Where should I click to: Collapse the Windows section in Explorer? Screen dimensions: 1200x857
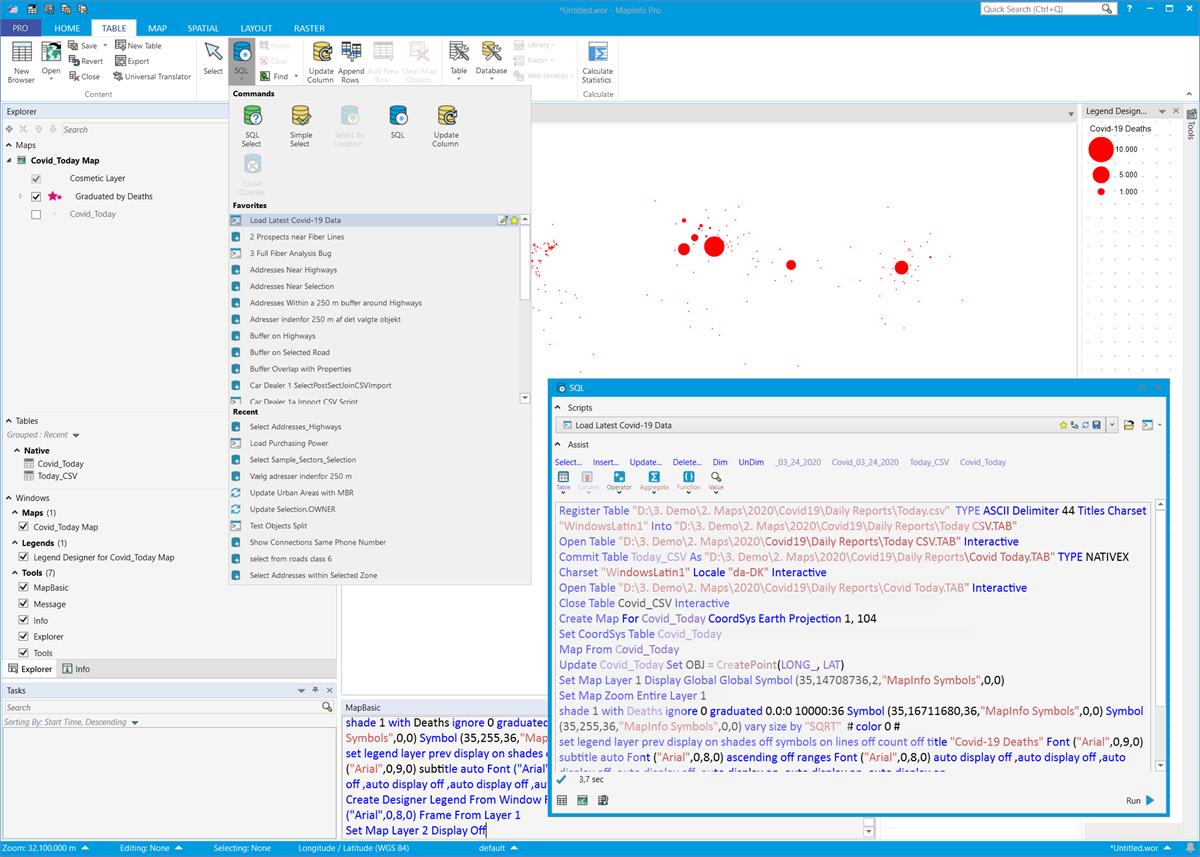click(x=8, y=497)
